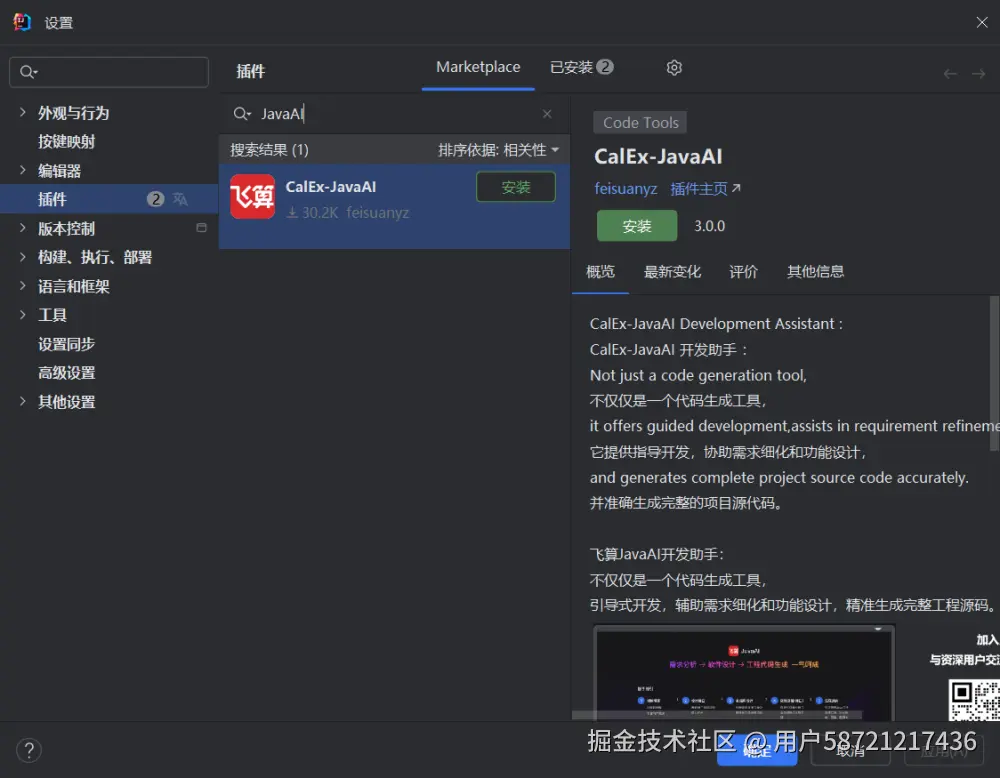This screenshot has height=778, width=1000.
Task: Click the version number 3.0.0
Action: (709, 226)
